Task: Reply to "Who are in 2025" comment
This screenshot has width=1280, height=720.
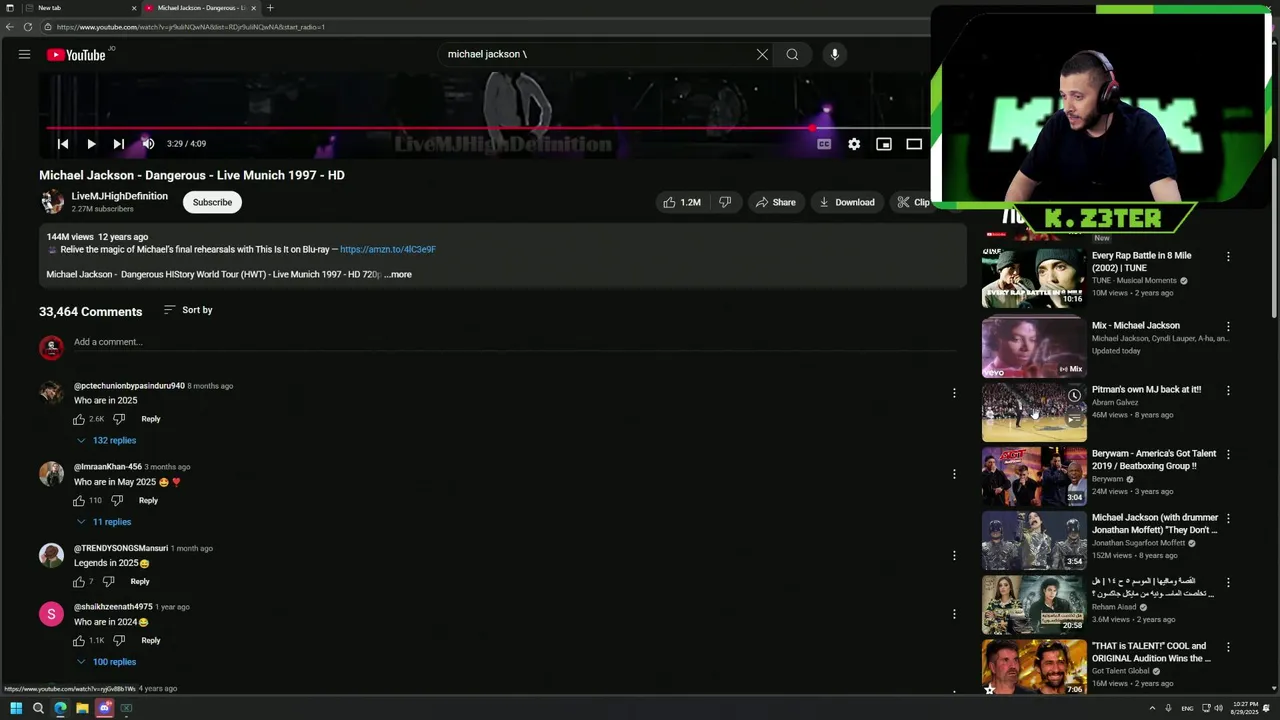Action: pos(150,419)
